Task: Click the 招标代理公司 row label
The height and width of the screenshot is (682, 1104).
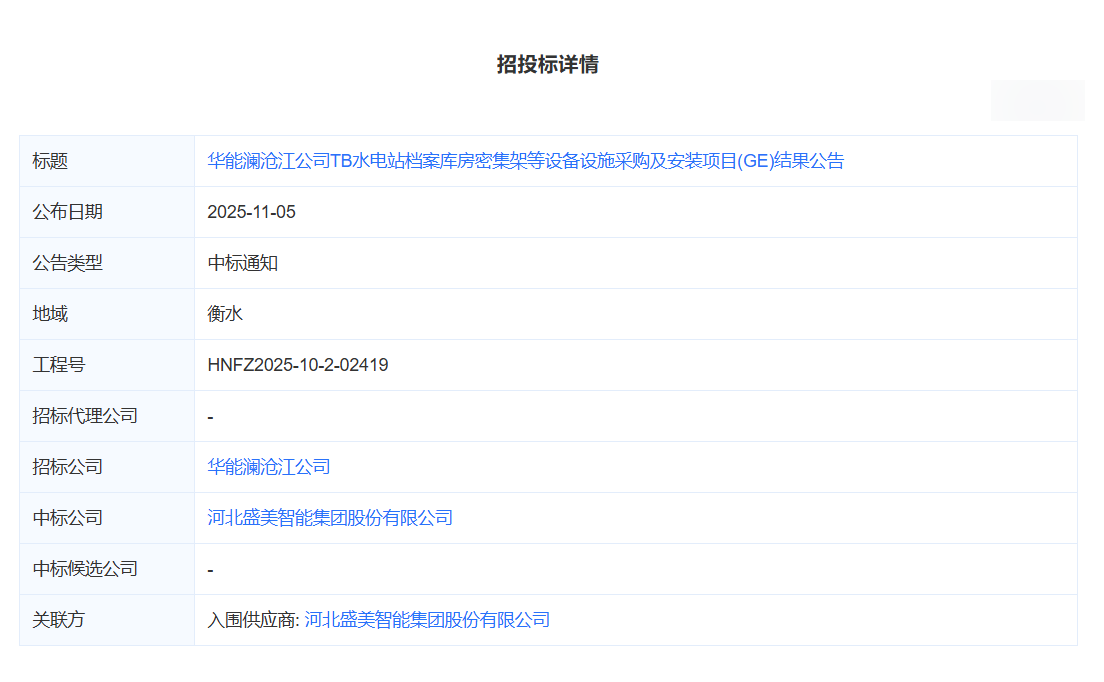Action: pos(85,416)
